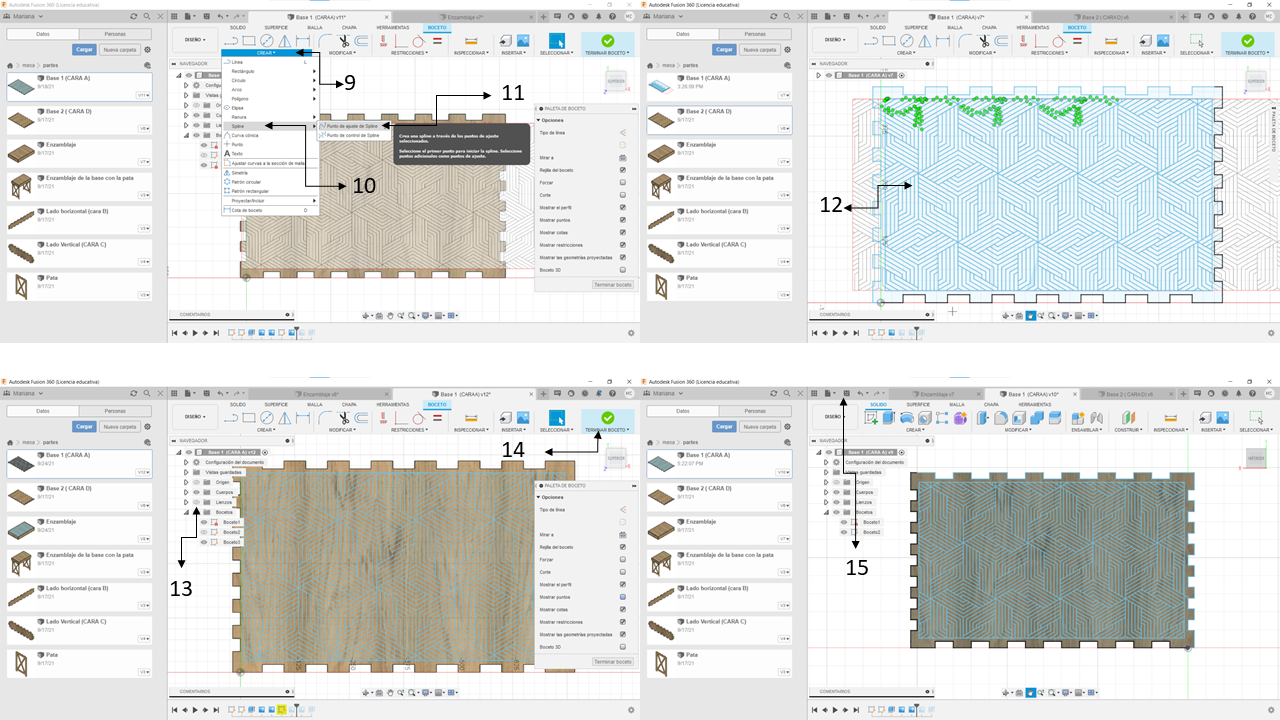Open the Pata thumbnail in v12 window data panel
This screenshot has width=1280, height=720.
(20, 662)
